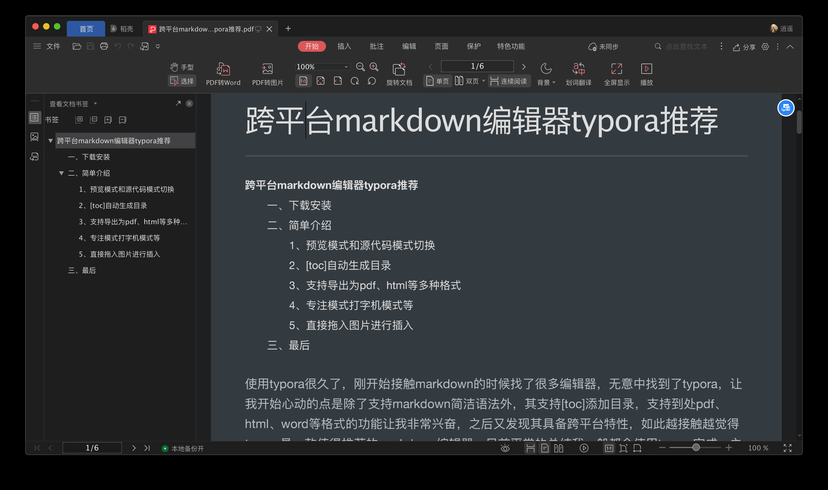Click the status bar fullscreen icon

tap(787, 448)
